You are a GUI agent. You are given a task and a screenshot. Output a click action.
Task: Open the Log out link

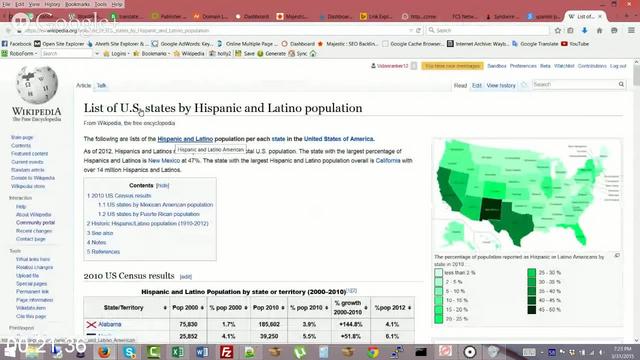coord(618,66)
